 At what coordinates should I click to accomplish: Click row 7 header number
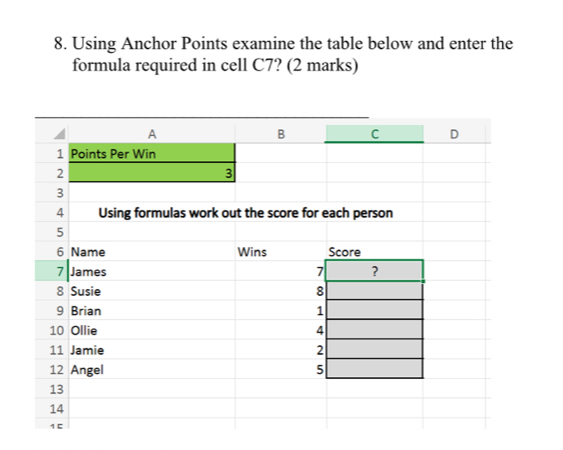click(60, 272)
